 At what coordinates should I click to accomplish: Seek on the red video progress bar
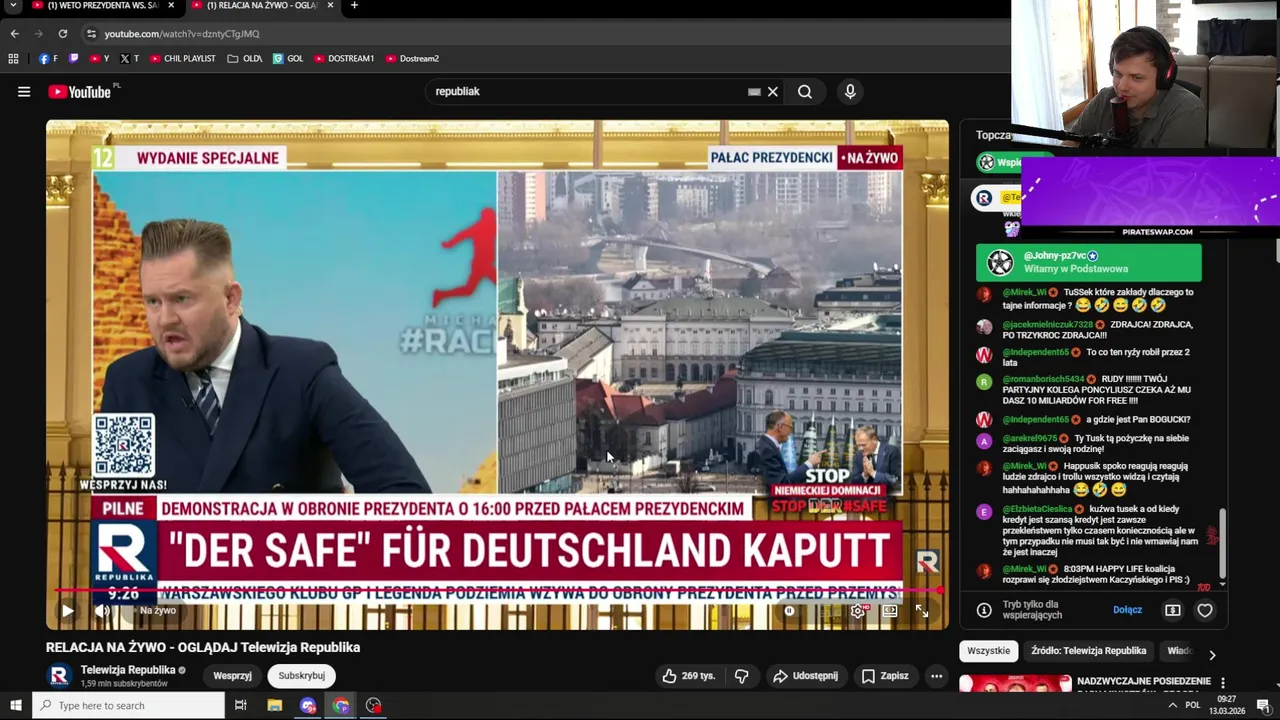click(497, 591)
